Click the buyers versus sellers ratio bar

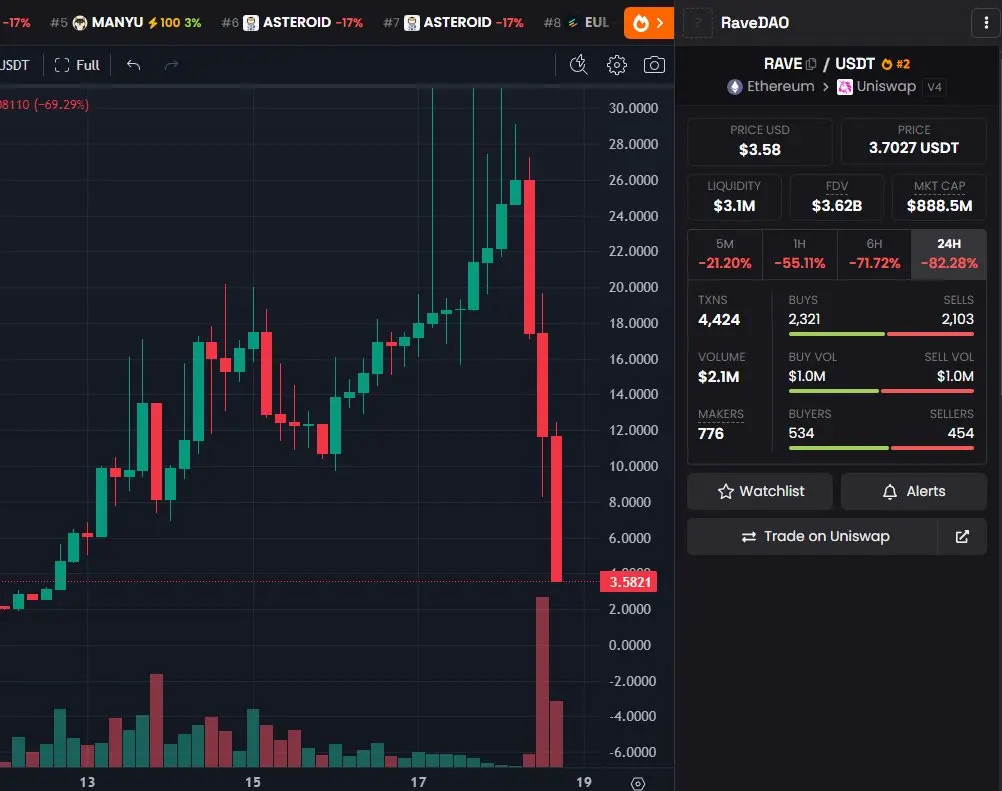[x=881, y=448]
